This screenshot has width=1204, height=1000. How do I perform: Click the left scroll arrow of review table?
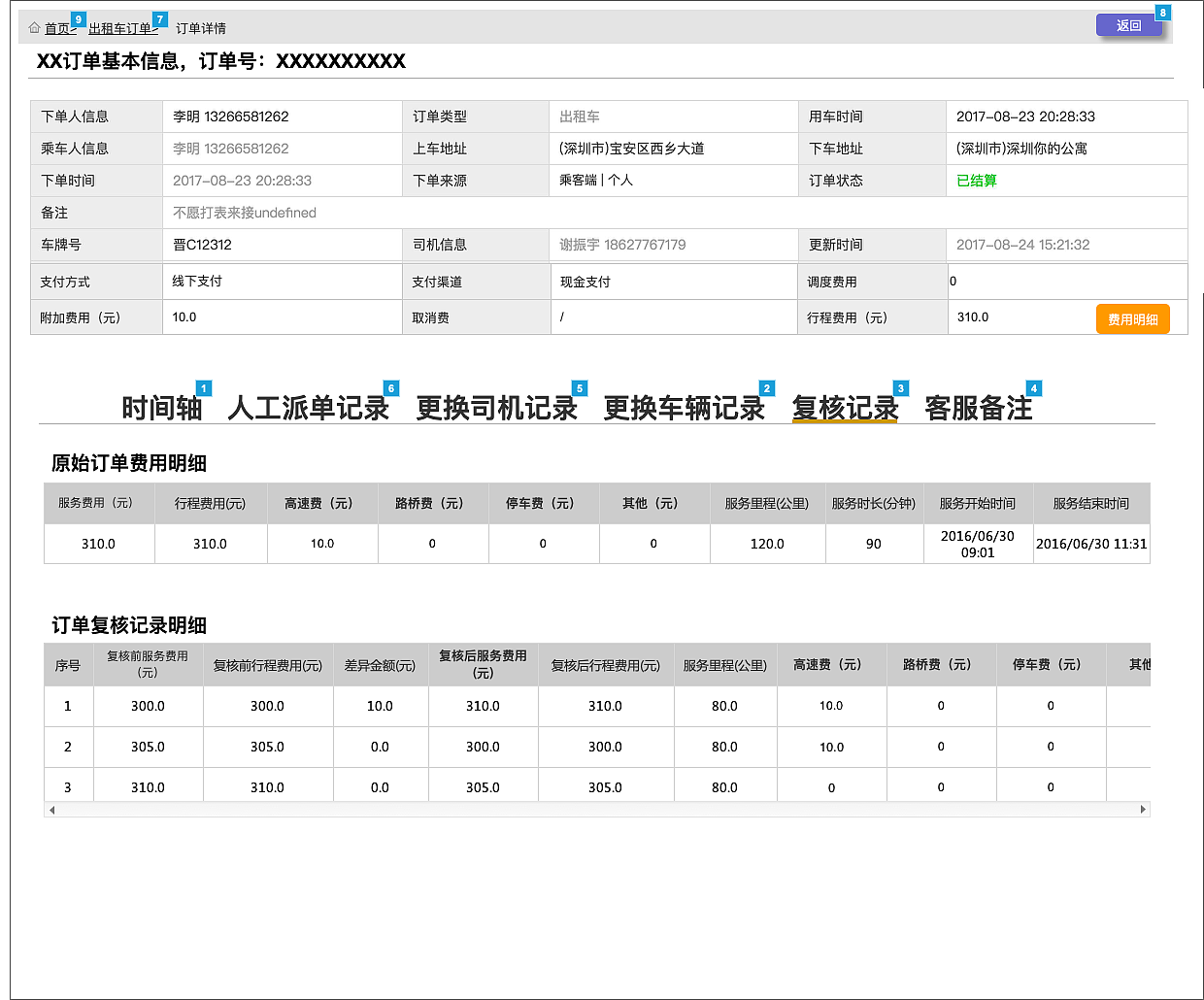coord(51,809)
